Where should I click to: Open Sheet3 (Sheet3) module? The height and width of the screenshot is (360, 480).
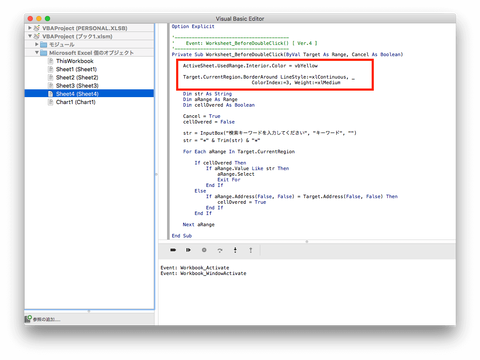tap(77, 86)
